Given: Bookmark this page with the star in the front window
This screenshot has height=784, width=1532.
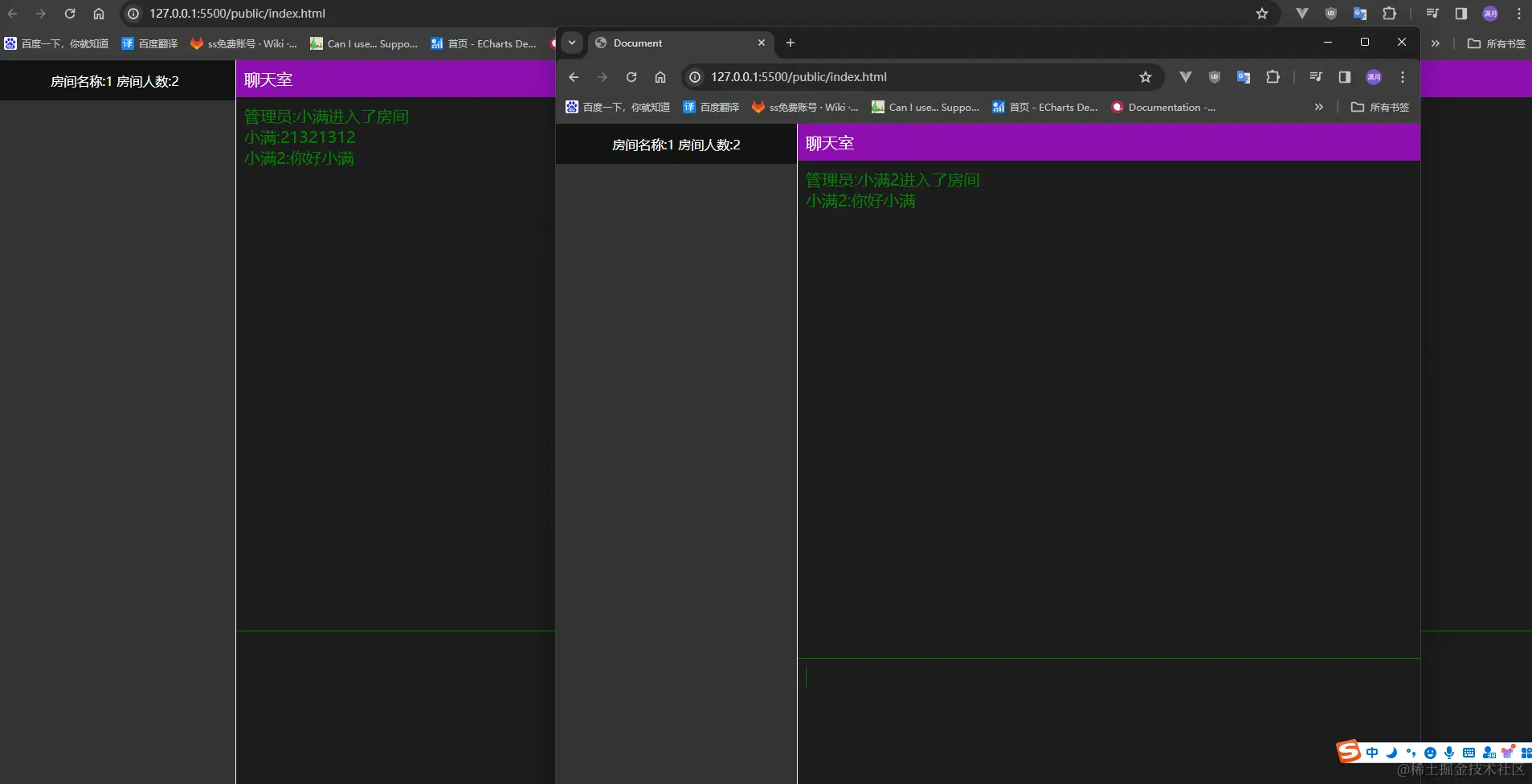Looking at the screenshot, I should 1146,77.
